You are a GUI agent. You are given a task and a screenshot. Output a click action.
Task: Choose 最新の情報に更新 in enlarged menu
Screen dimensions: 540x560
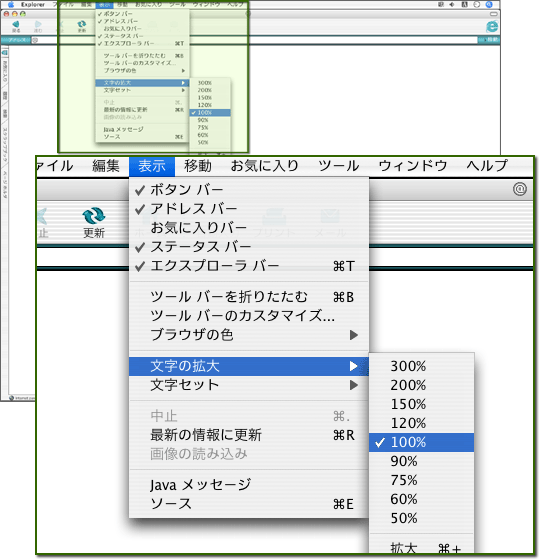click(249, 435)
